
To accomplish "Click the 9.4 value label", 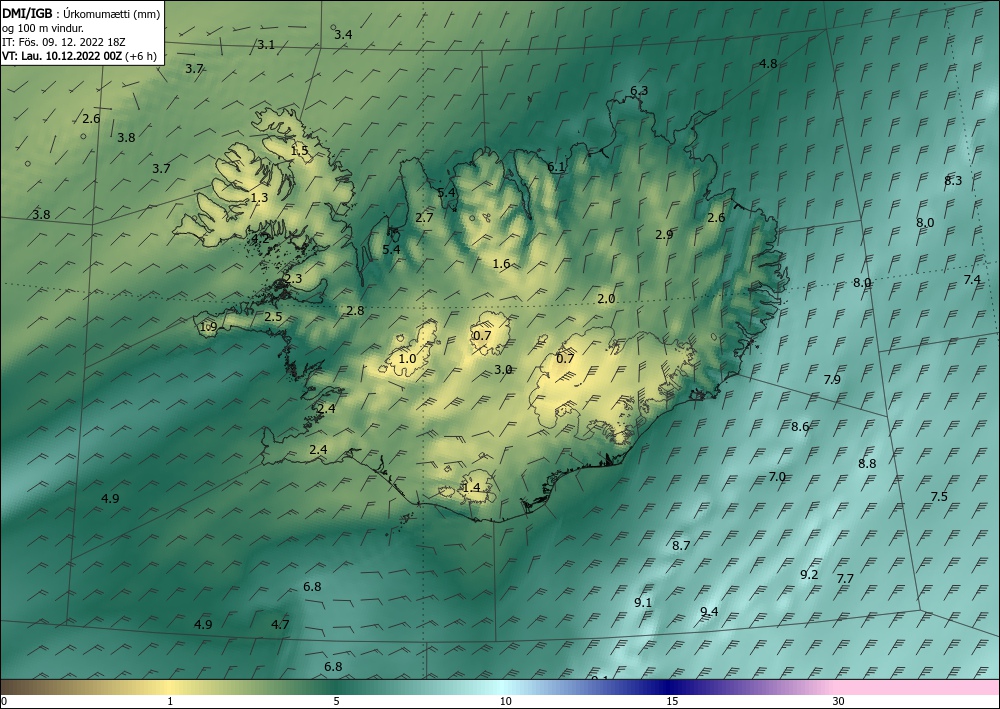I will 709,611.
